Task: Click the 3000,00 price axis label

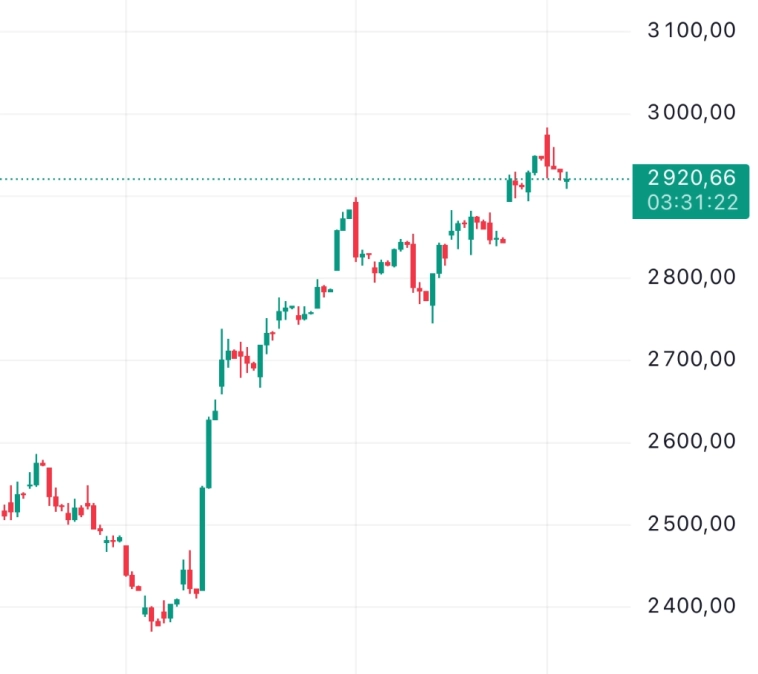Action: (x=692, y=113)
